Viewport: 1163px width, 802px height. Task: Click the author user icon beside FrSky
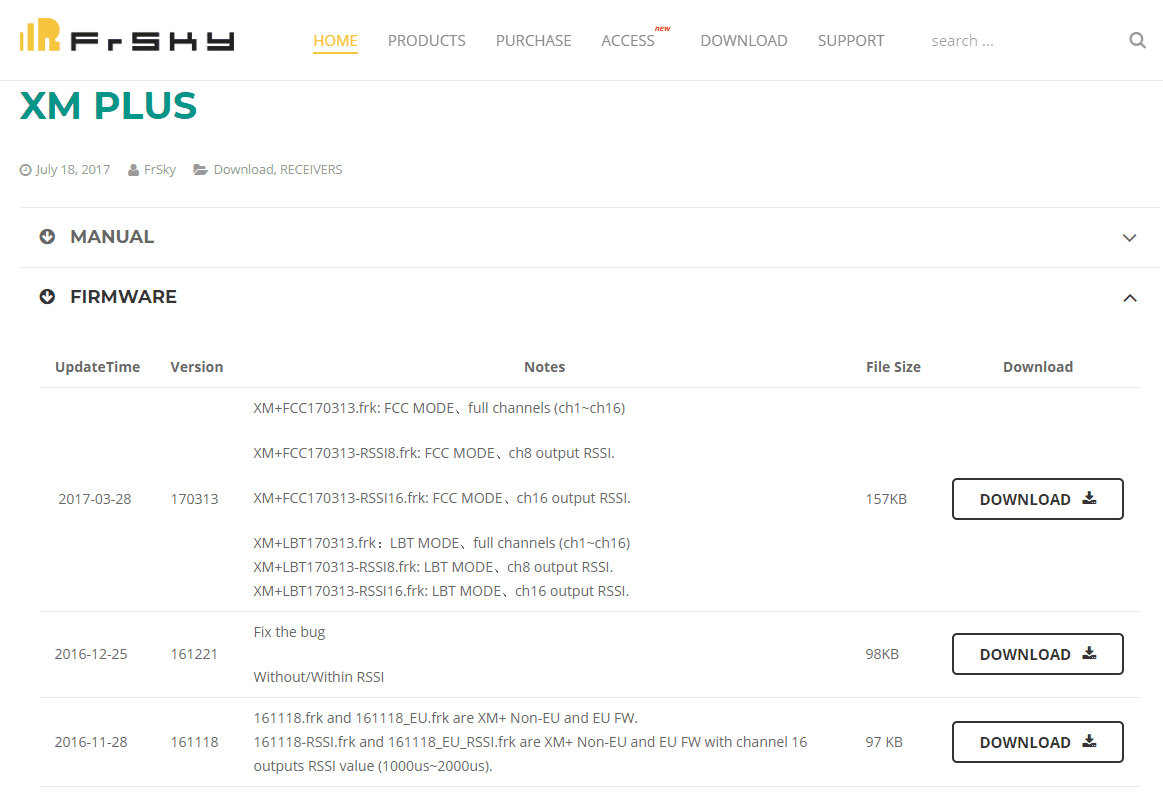pos(134,170)
